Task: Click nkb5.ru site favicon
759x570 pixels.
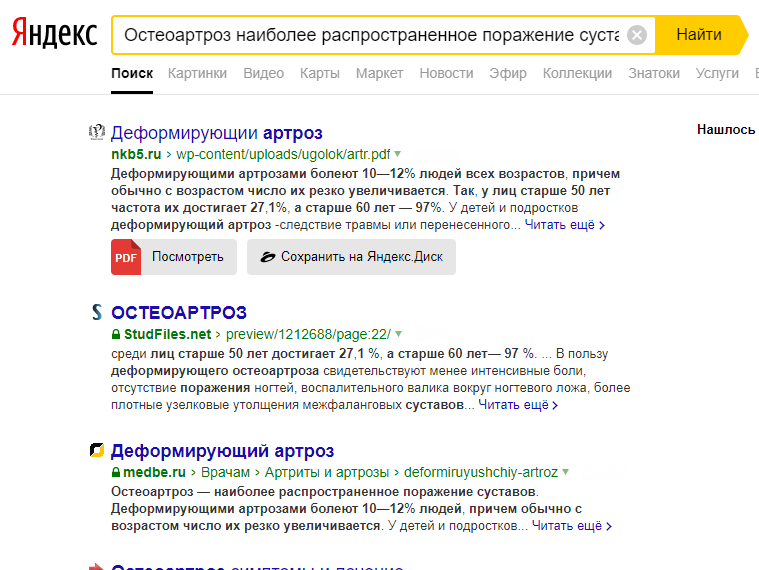Action: coord(97,132)
